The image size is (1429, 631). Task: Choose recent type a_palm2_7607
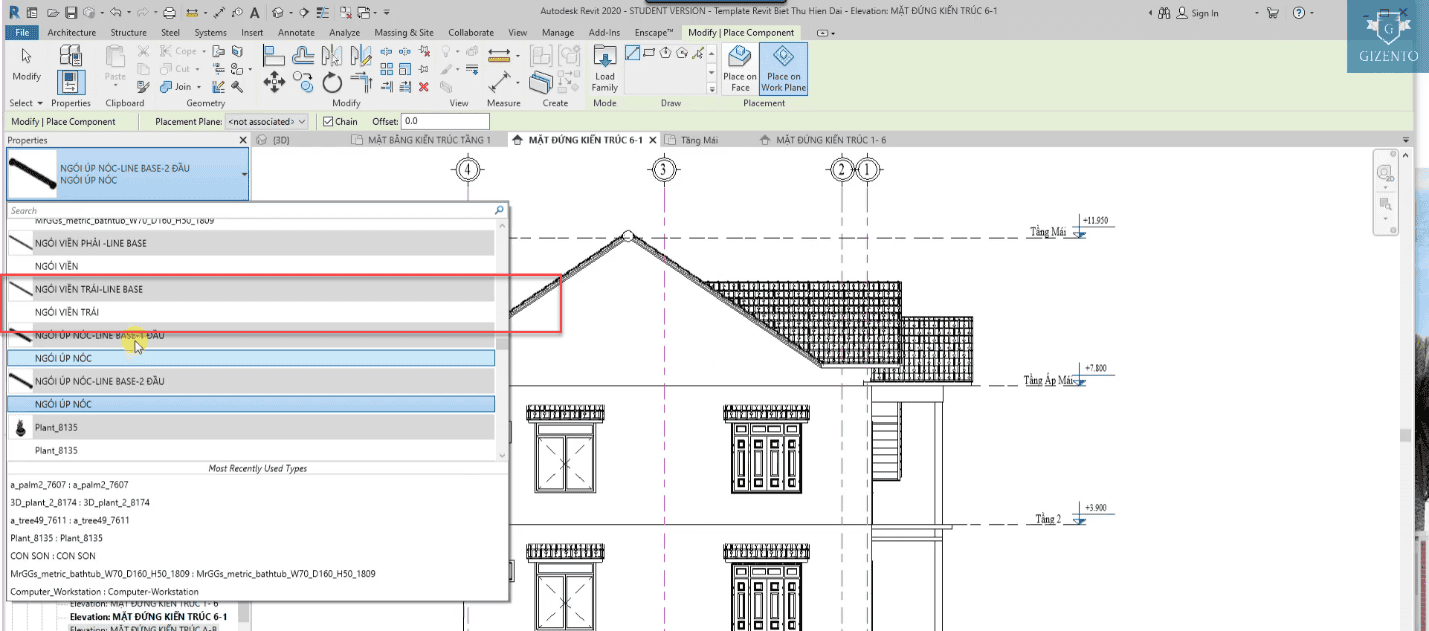69,484
